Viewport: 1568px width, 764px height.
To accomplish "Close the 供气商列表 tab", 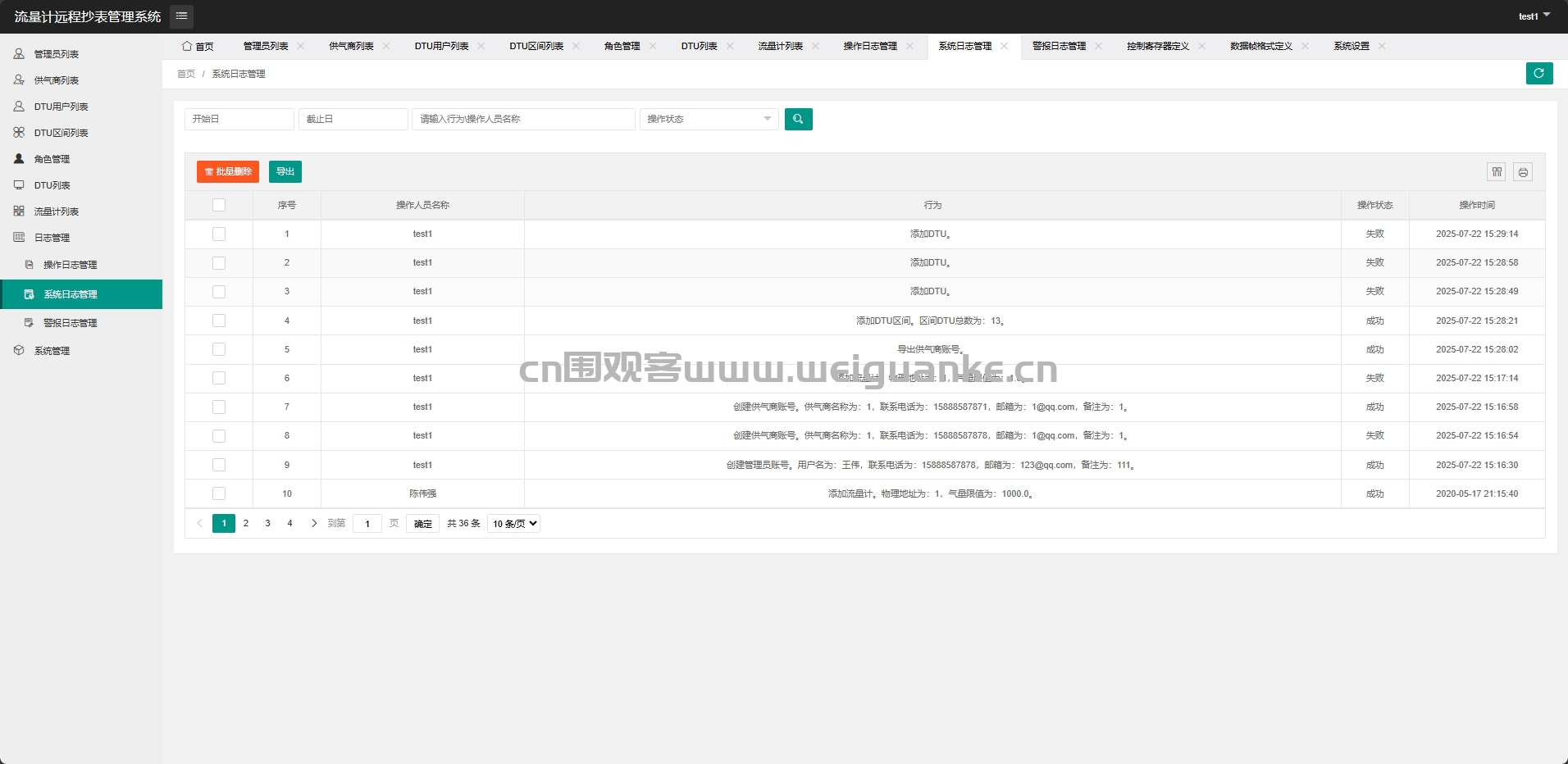I will 386,46.
